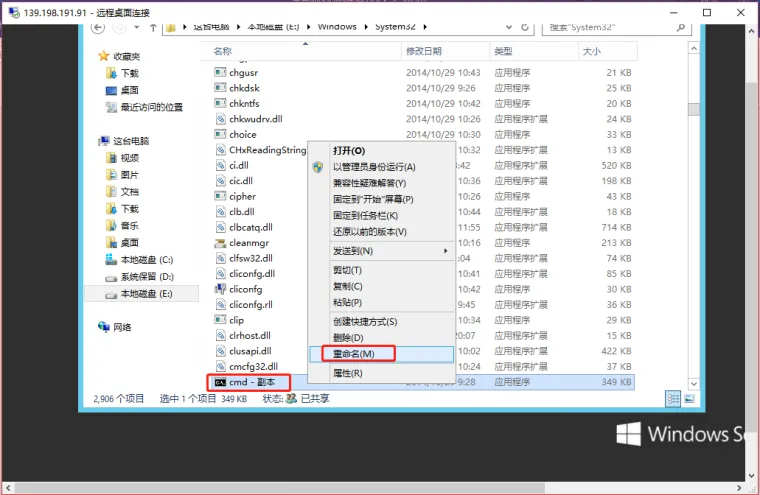Open Favorites star in sidebar
The width and height of the screenshot is (760, 495).
coord(103,56)
